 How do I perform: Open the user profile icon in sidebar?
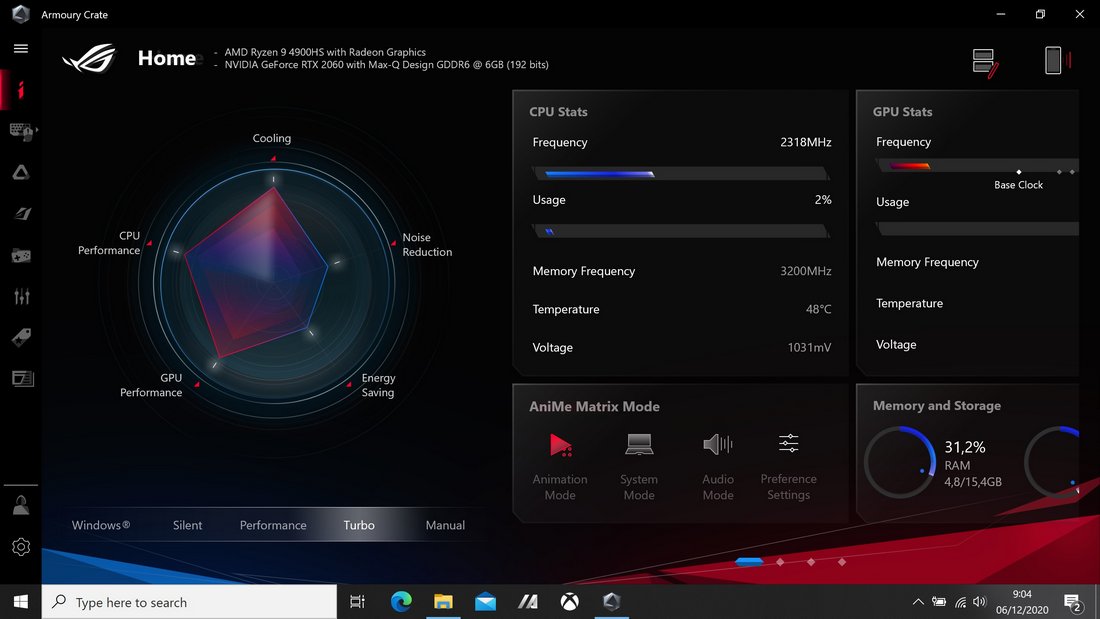(21, 505)
